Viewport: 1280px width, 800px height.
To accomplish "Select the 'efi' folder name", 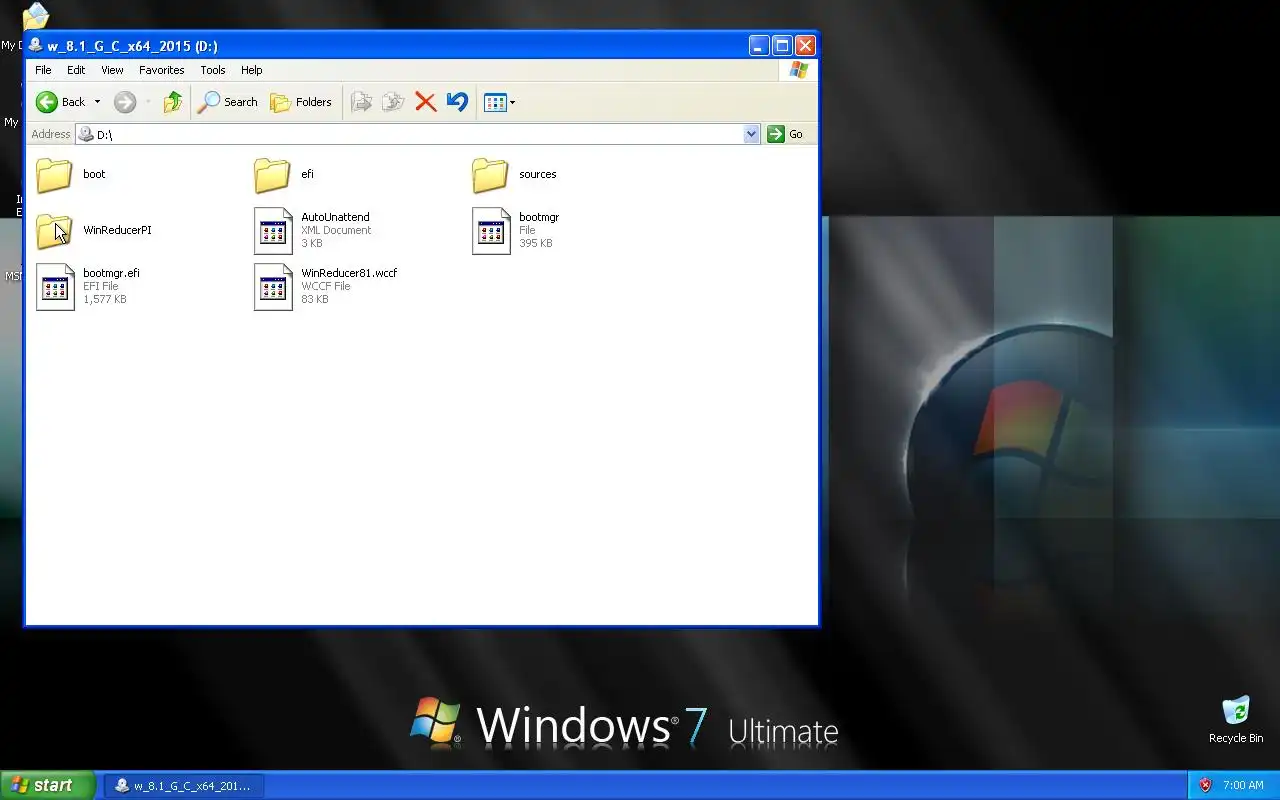I will pos(307,174).
